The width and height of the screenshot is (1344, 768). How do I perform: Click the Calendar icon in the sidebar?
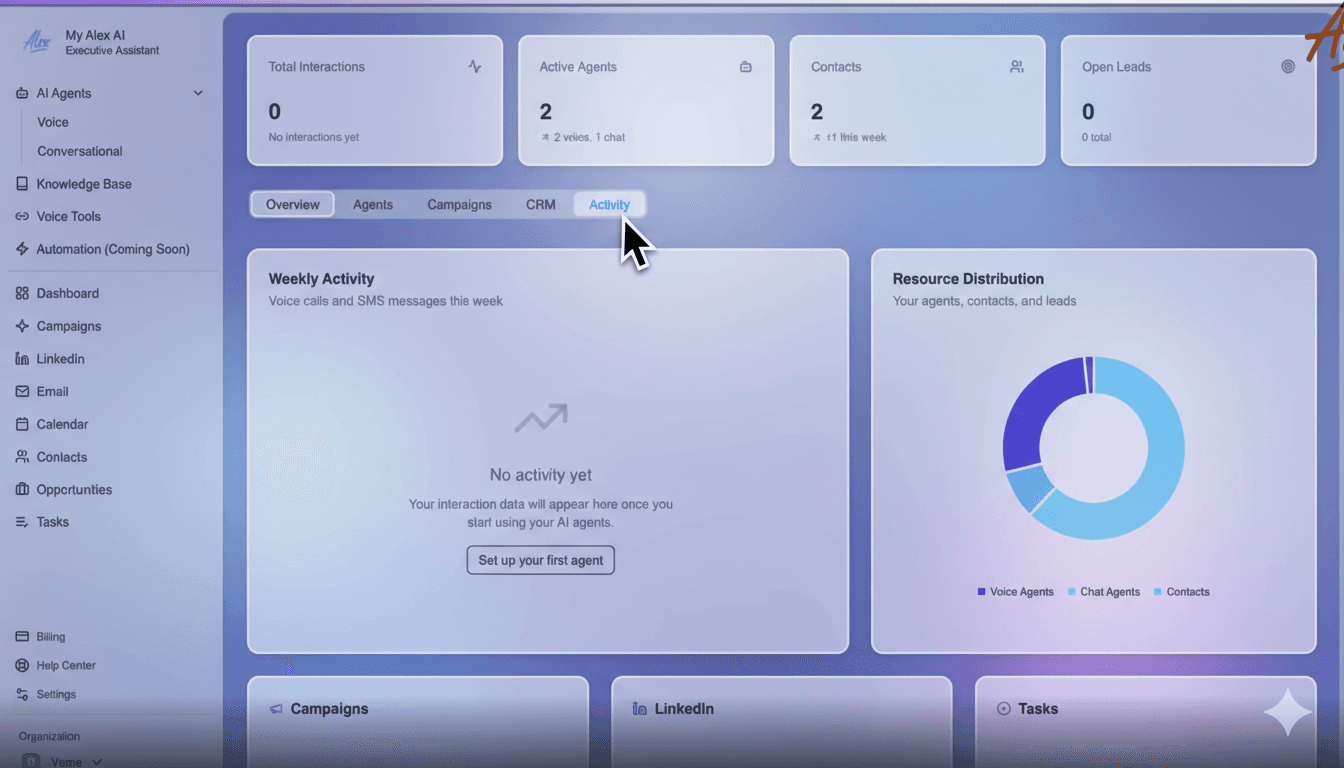(22, 424)
